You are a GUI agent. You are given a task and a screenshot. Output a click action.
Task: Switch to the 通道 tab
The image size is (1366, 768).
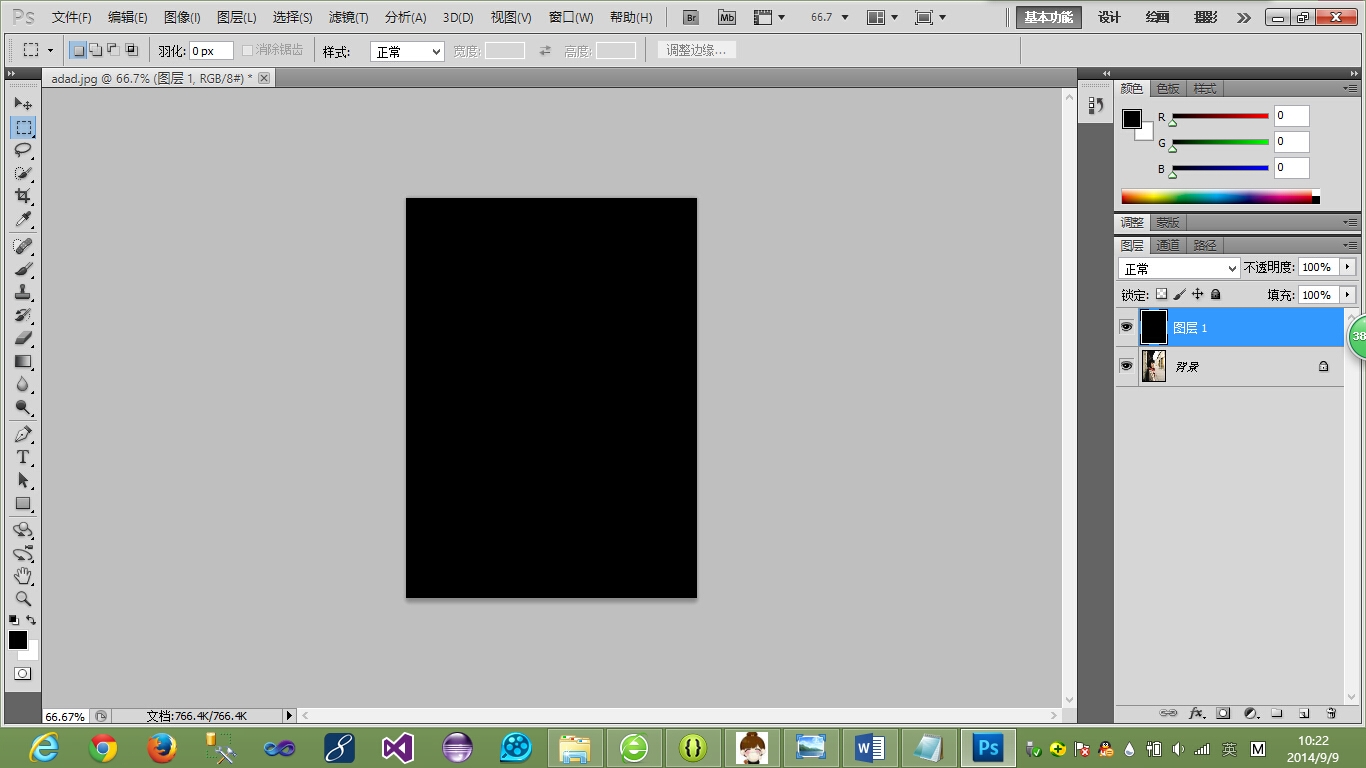coord(1168,245)
